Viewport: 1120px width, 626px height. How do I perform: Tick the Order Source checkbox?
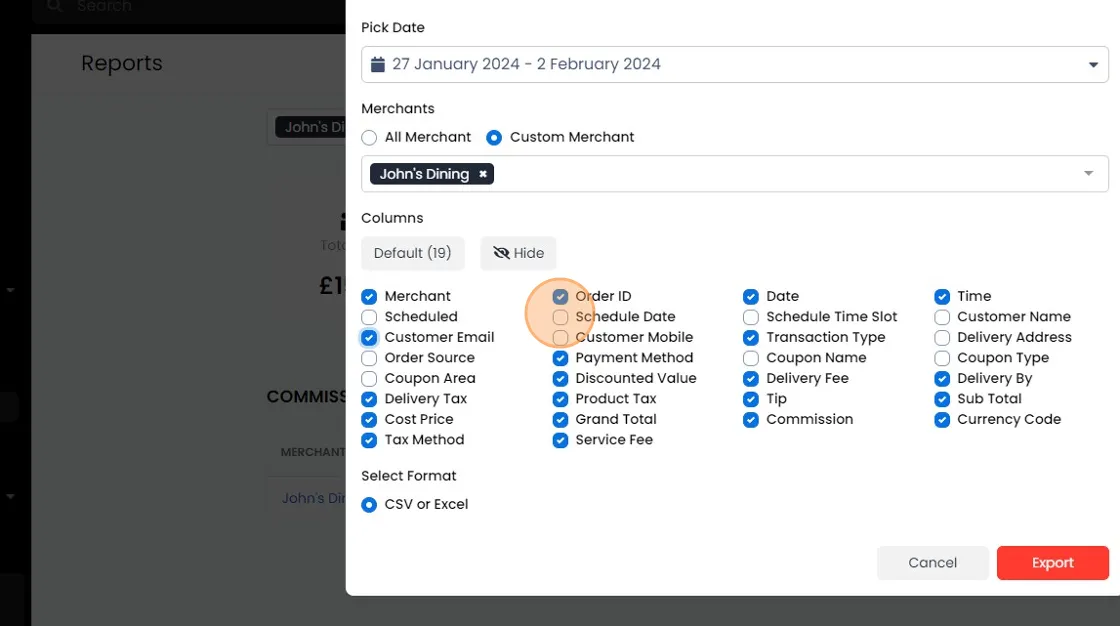(x=369, y=358)
